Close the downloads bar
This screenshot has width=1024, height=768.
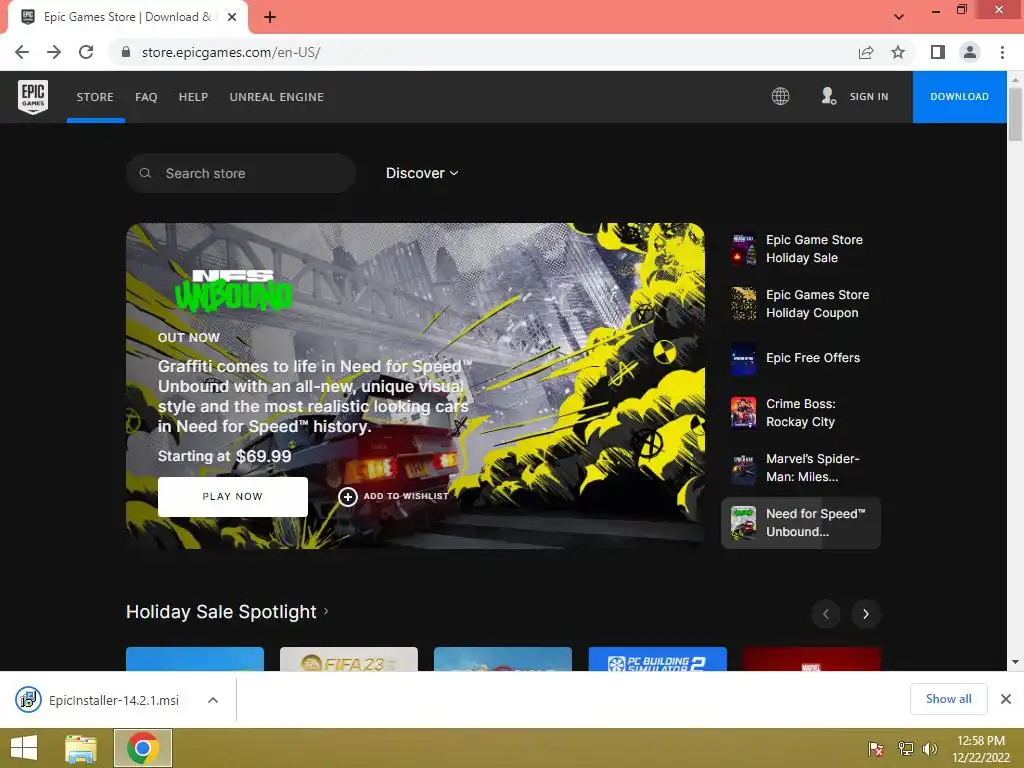(1006, 699)
